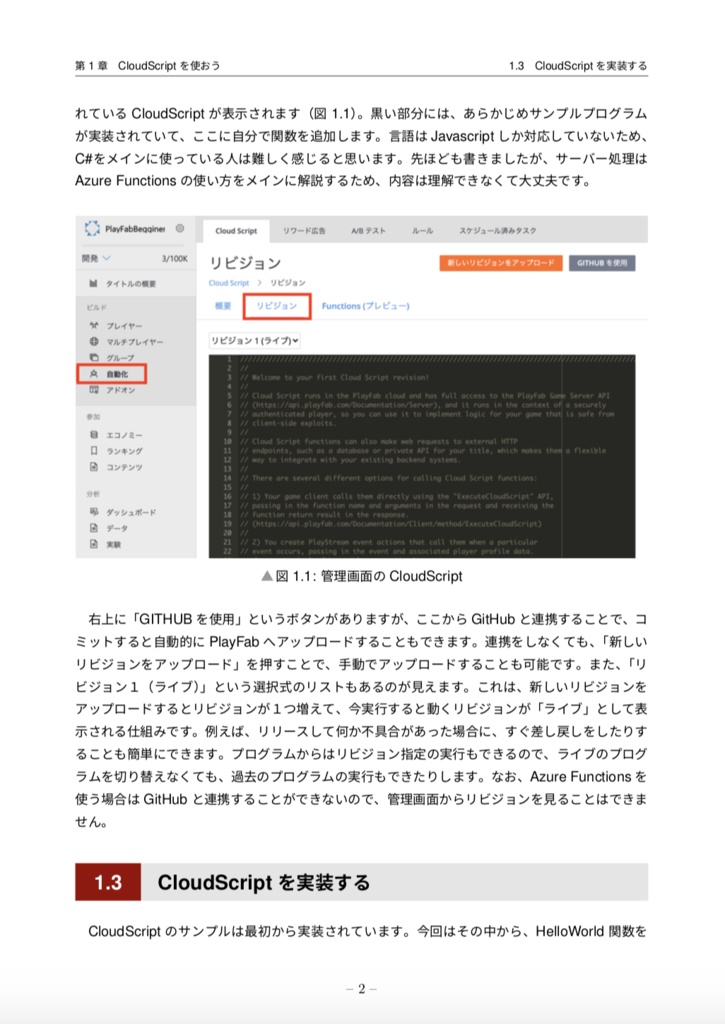This screenshot has width=725, height=1024.
Task: Click the リビジョン page heading
Action: click(x=245, y=263)
